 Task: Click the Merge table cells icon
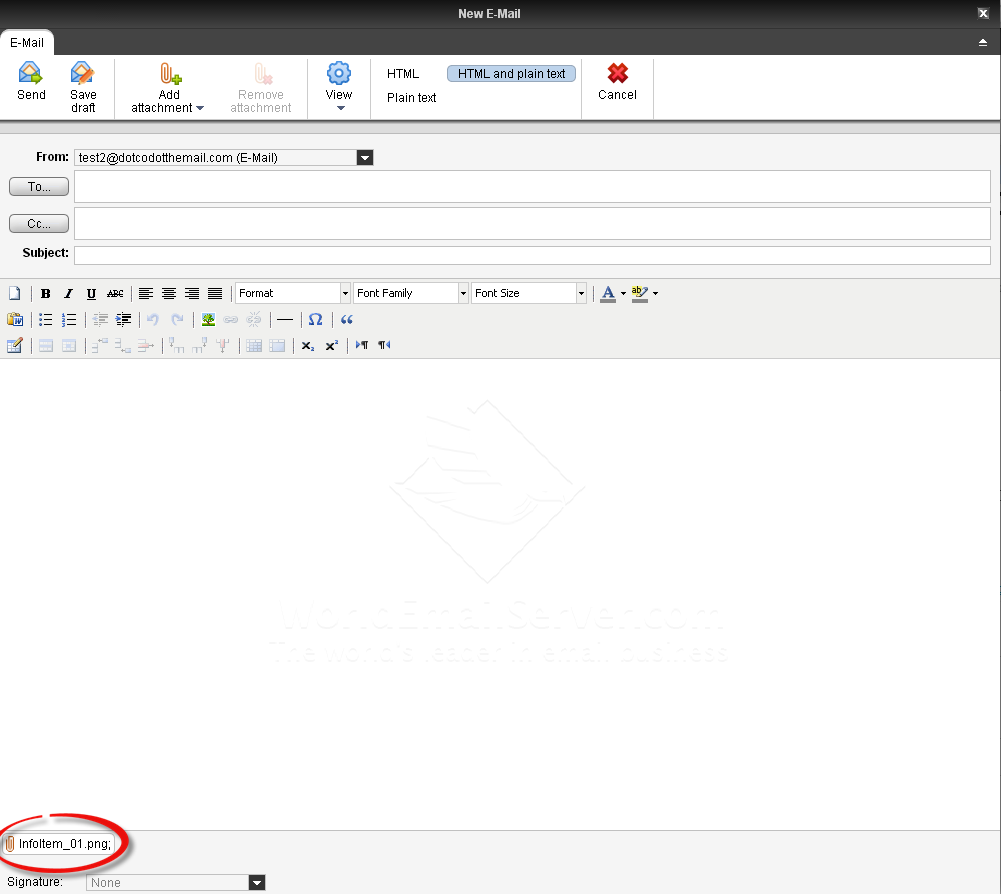click(277, 345)
